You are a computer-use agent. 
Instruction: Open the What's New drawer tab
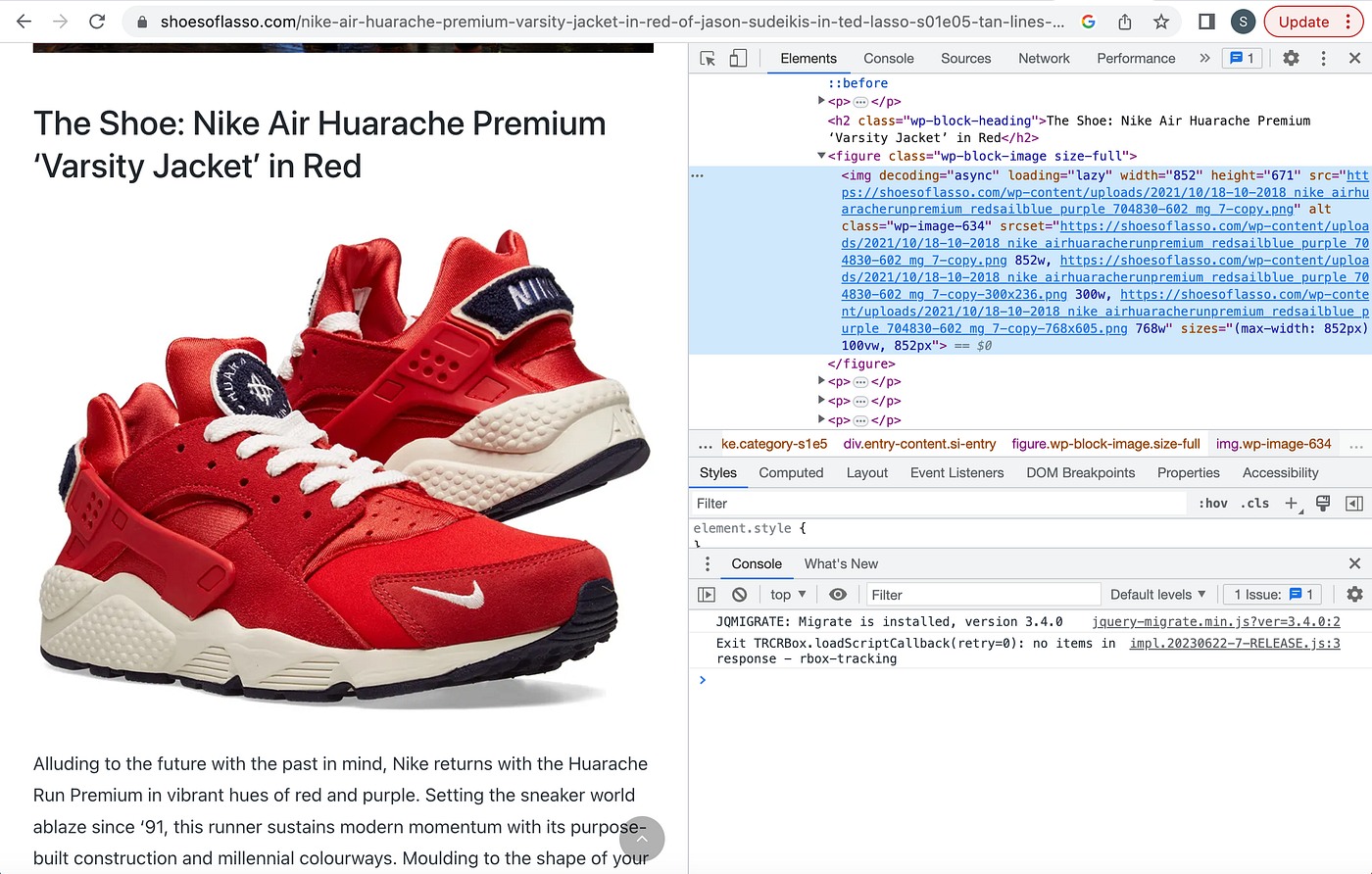pos(841,563)
